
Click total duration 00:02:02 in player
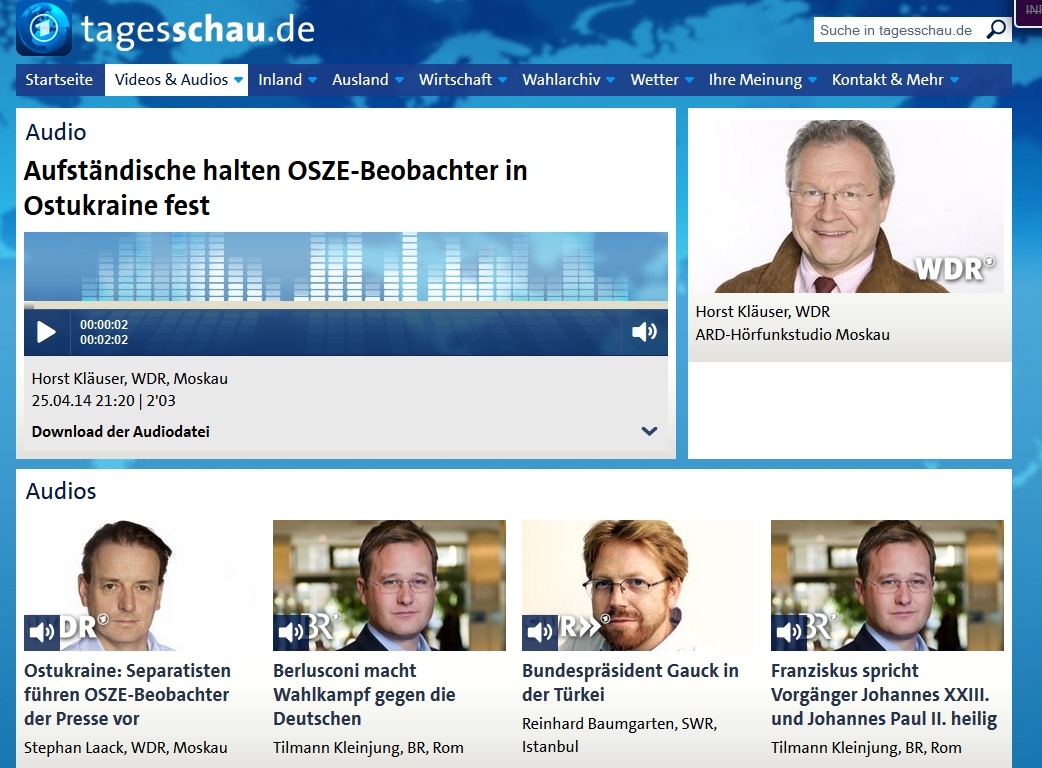point(104,340)
